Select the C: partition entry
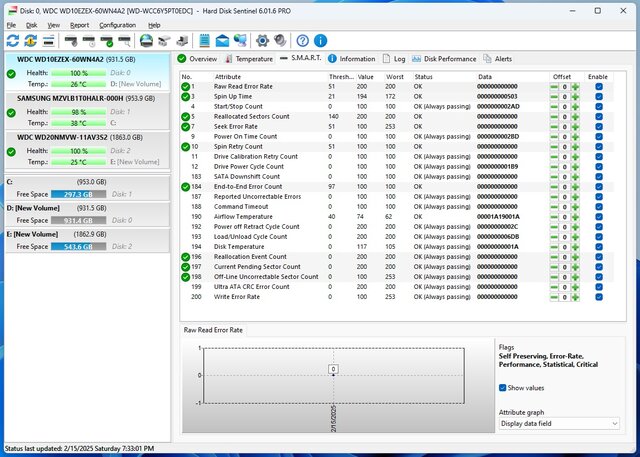This screenshot has height=457, width=640. click(87, 188)
